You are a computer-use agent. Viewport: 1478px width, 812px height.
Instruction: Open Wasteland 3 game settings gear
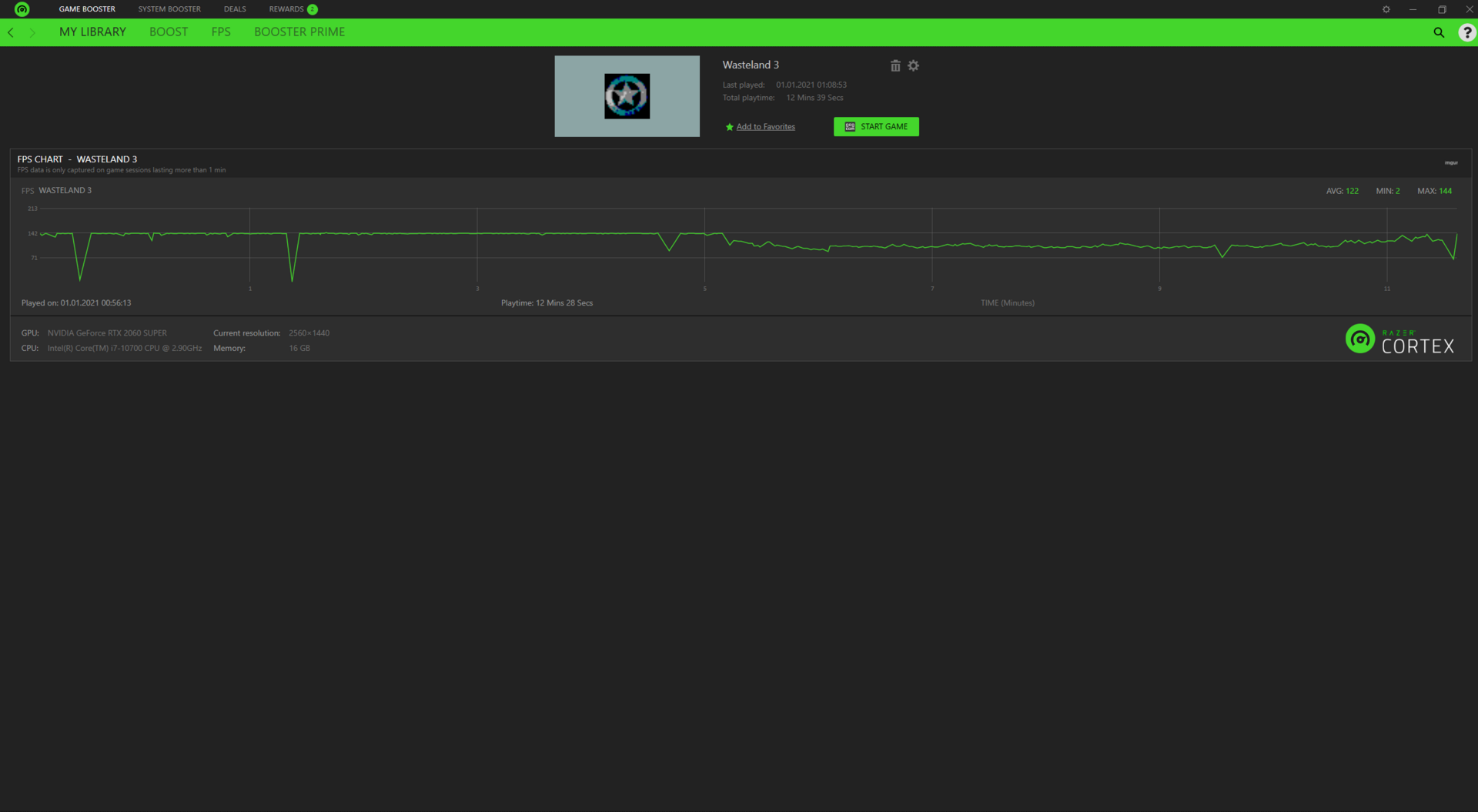[x=914, y=66]
